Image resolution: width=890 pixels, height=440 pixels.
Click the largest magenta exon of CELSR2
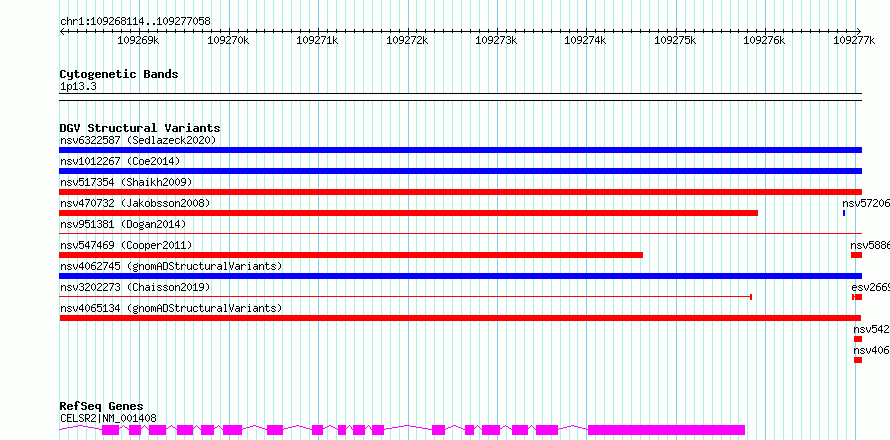tap(666, 430)
